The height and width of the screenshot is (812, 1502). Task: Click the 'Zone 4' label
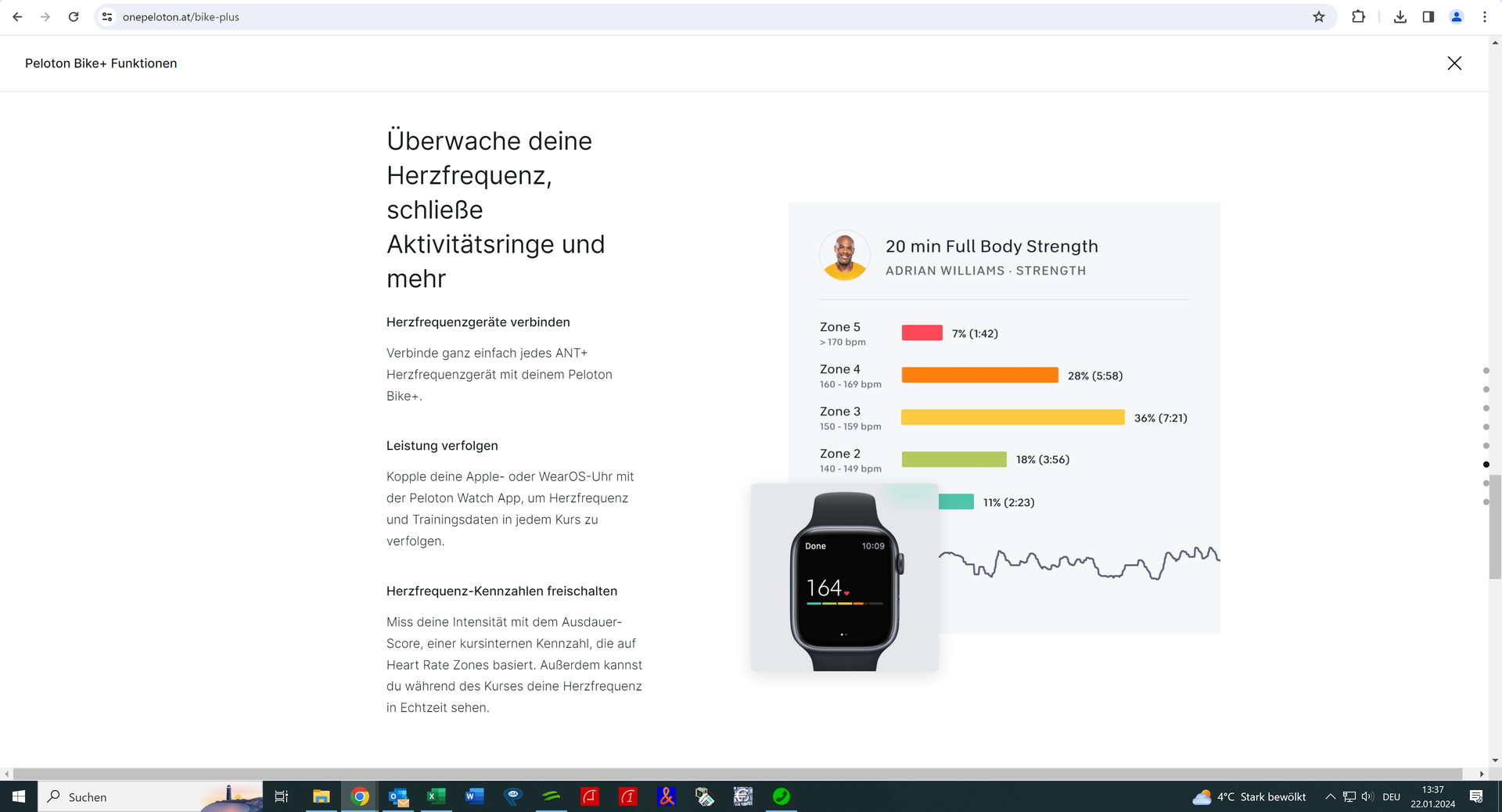click(x=840, y=369)
